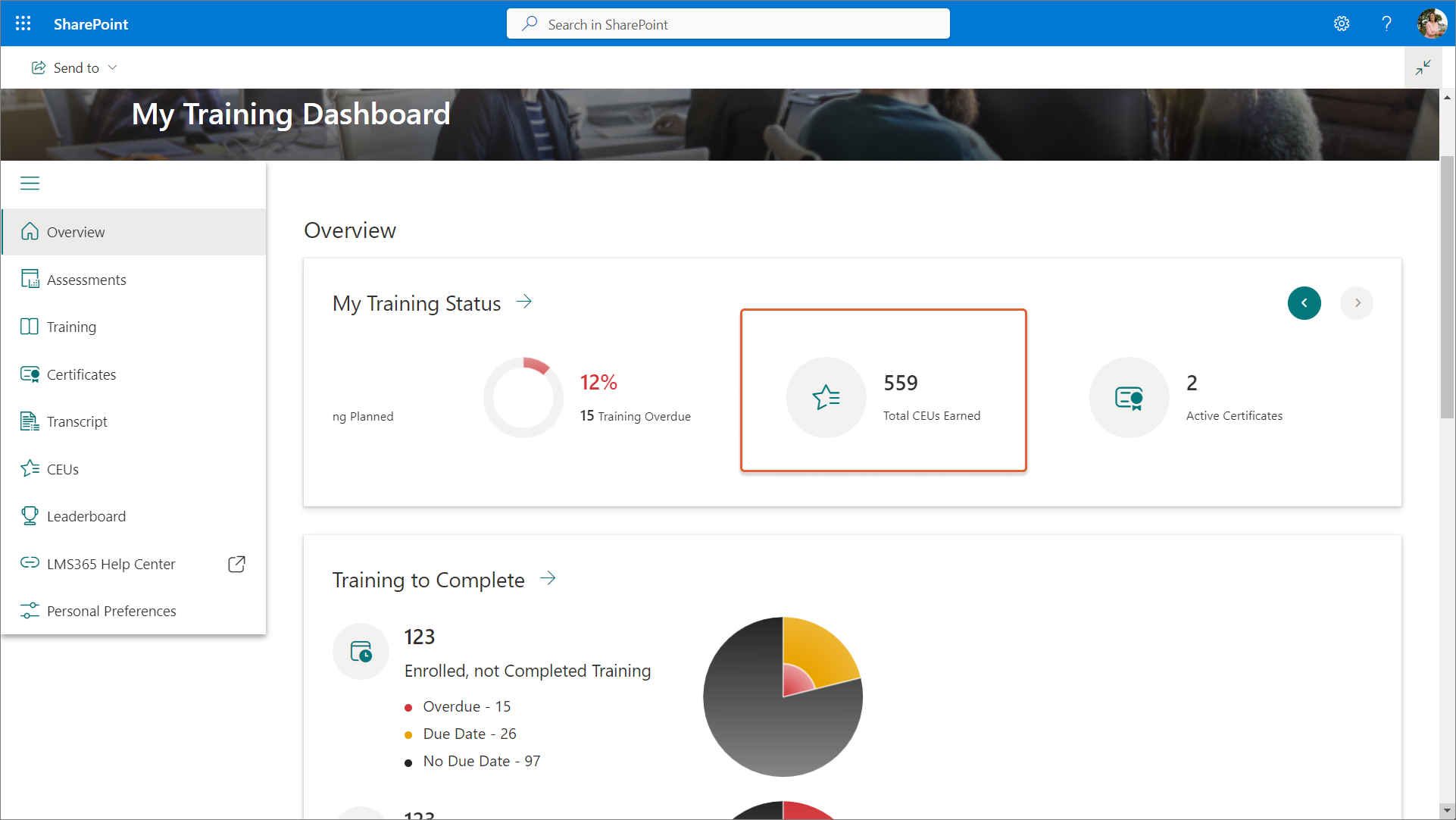Go to the Leaderboard menu item

86,516
